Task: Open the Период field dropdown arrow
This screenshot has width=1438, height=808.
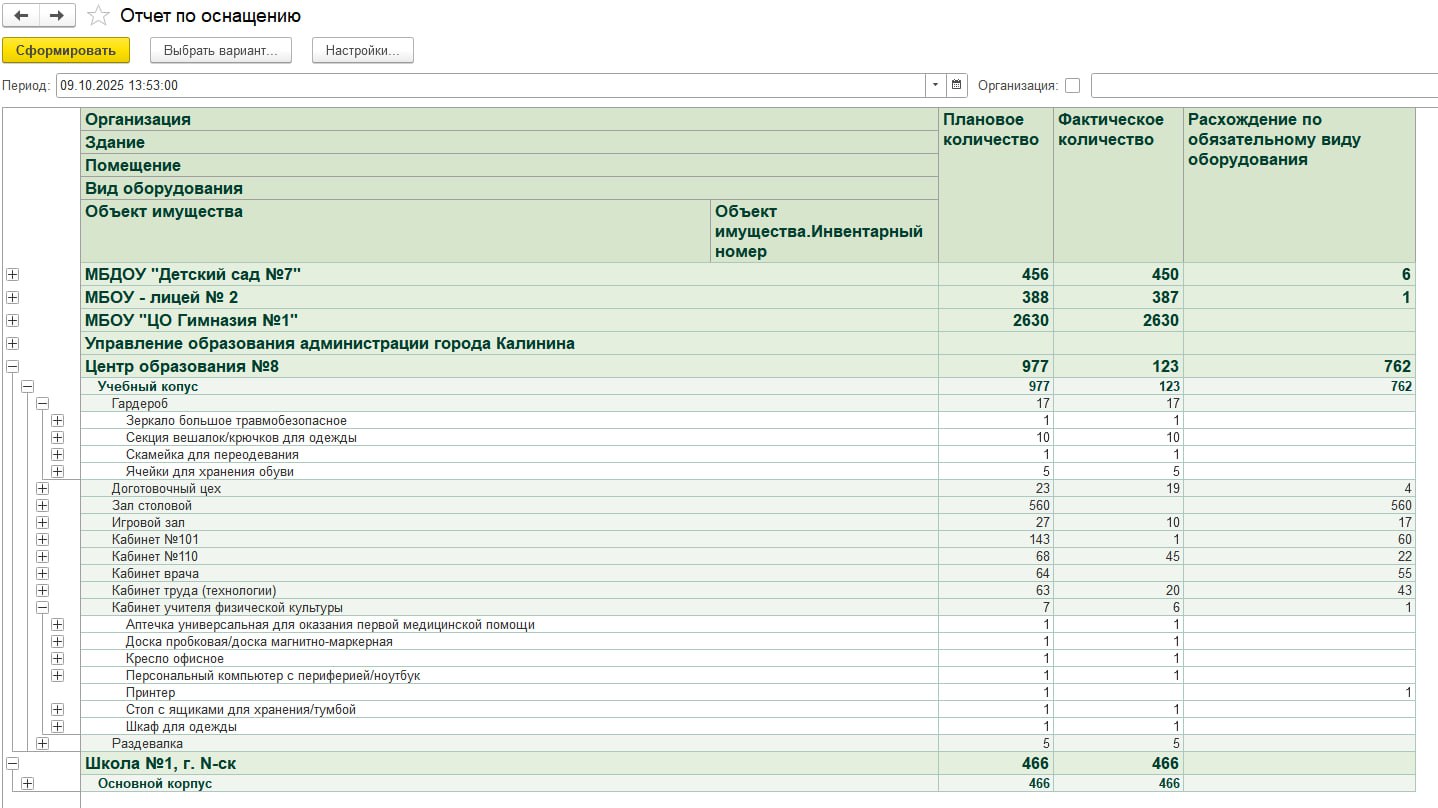Action: tap(935, 85)
